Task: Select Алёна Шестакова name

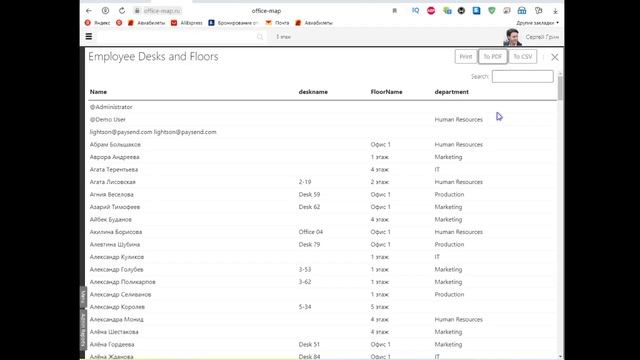Action: (114, 332)
